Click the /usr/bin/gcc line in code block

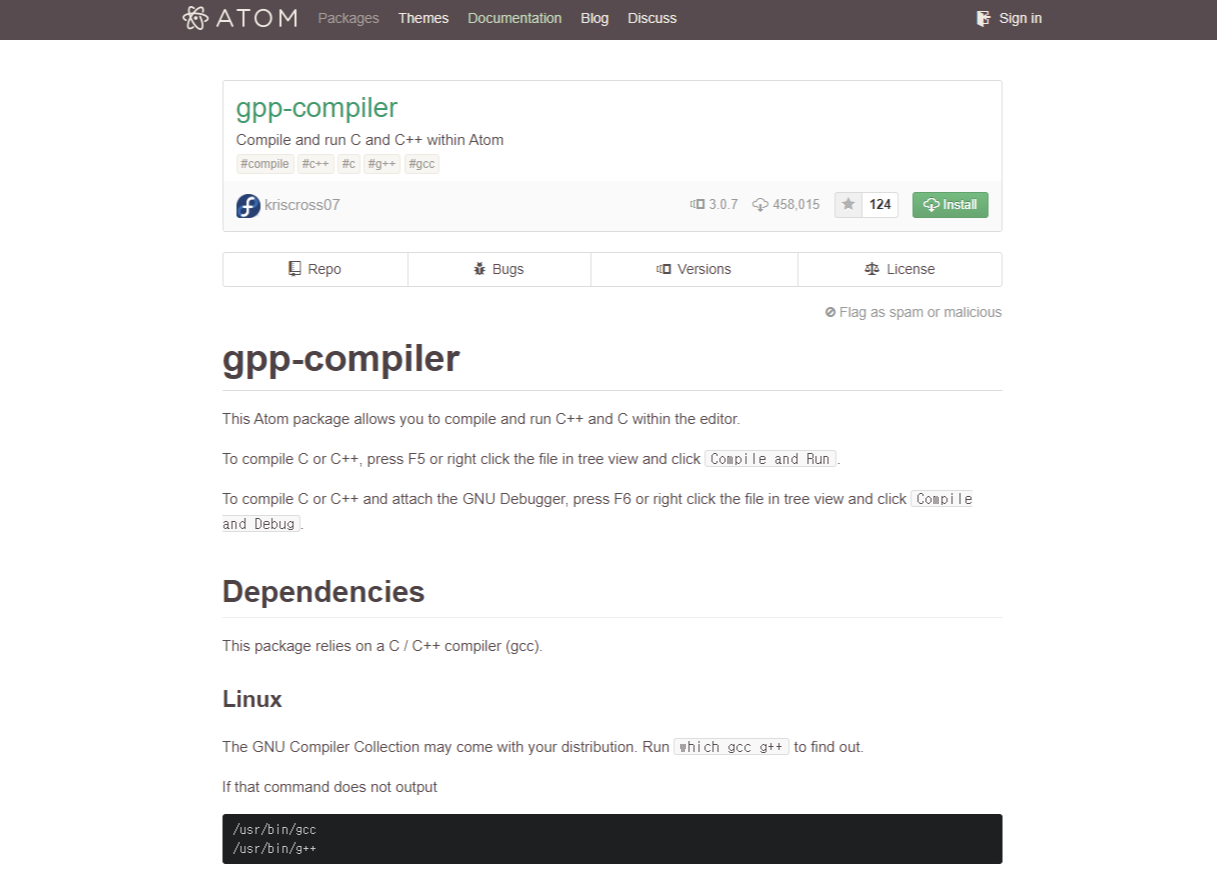274,829
